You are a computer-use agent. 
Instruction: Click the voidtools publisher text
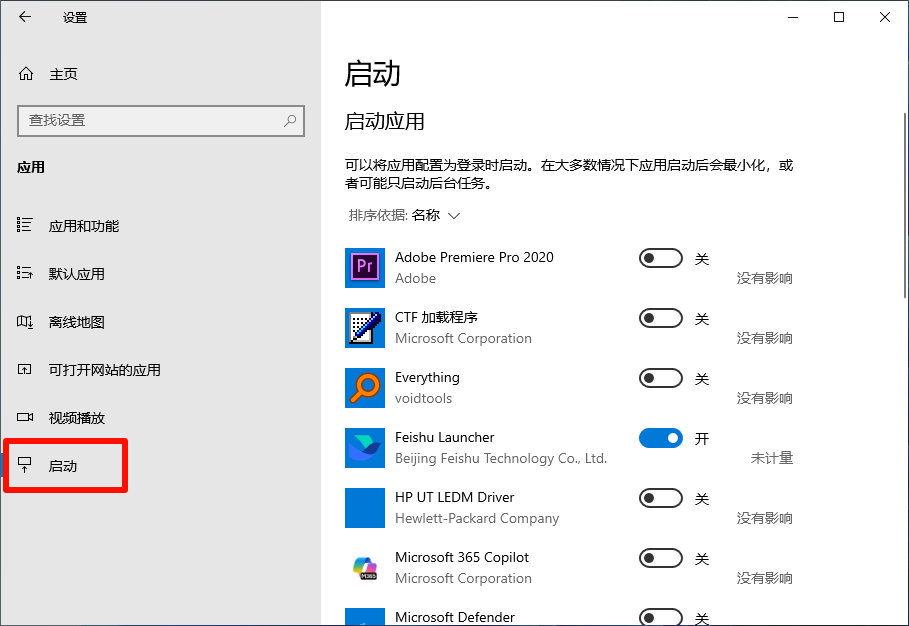(423, 398)
